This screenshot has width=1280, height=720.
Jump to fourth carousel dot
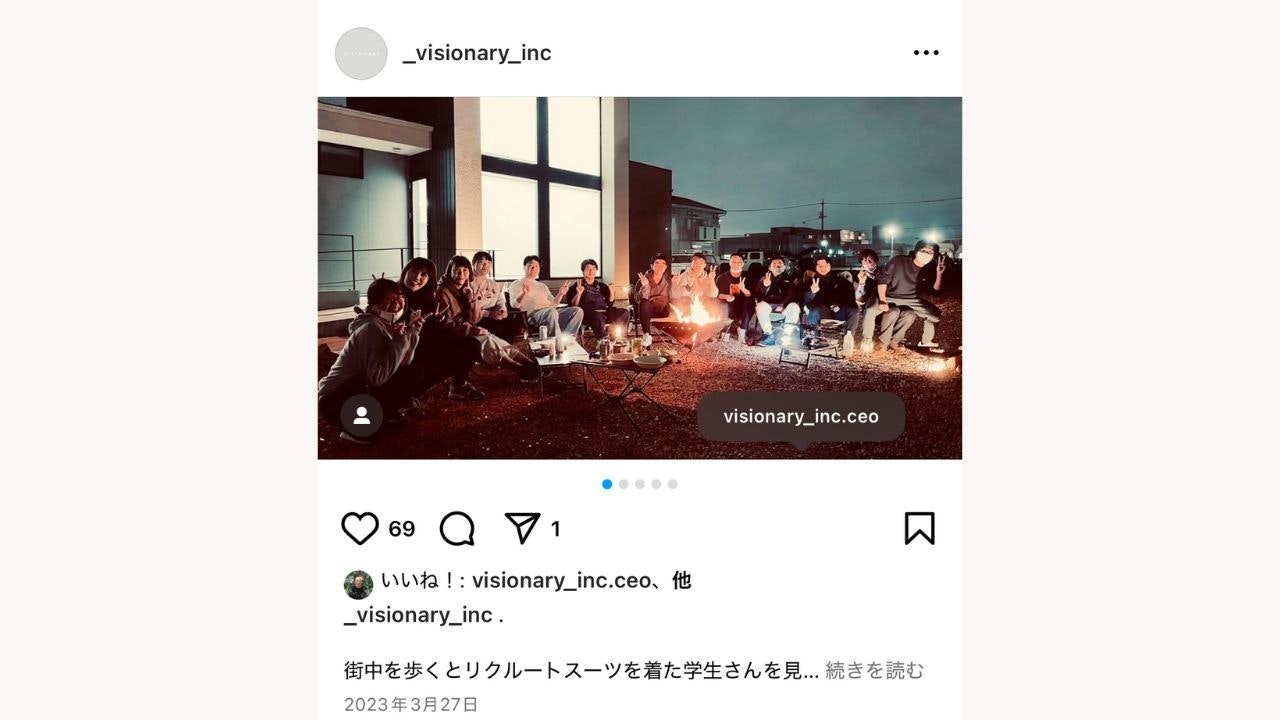click(x=656, y=484)
